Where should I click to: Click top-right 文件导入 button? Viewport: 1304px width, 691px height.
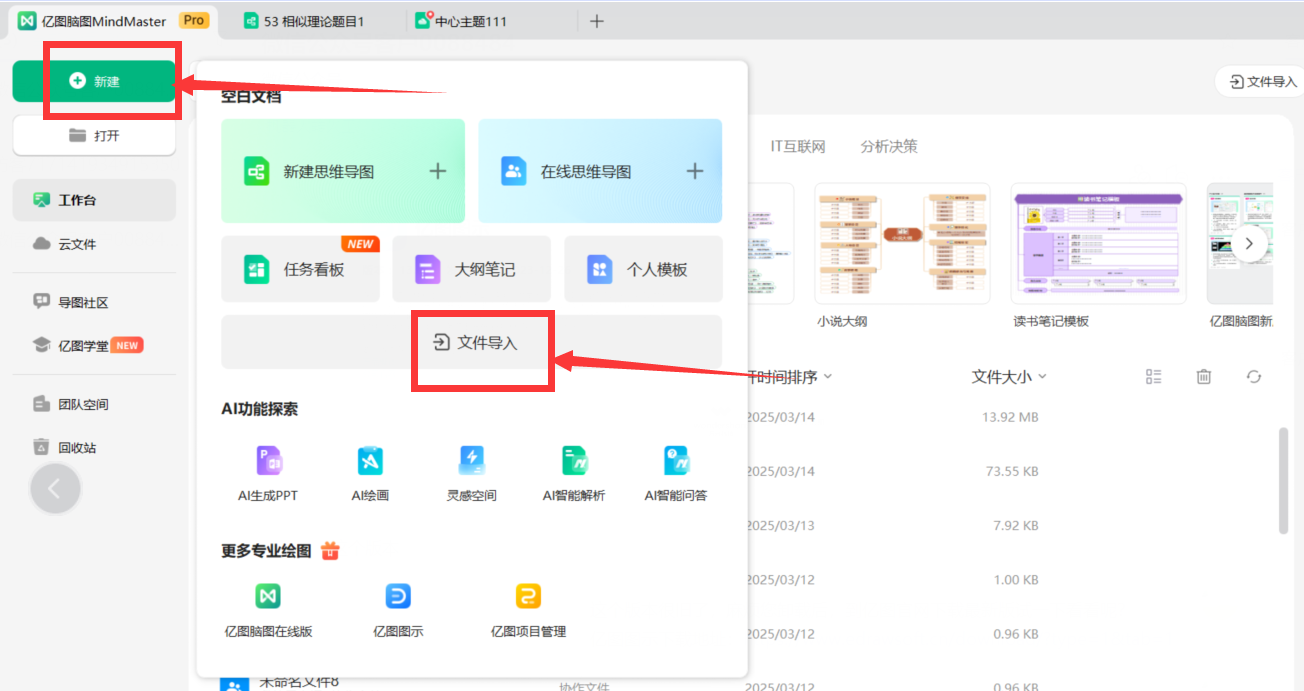coord(1262,82)
